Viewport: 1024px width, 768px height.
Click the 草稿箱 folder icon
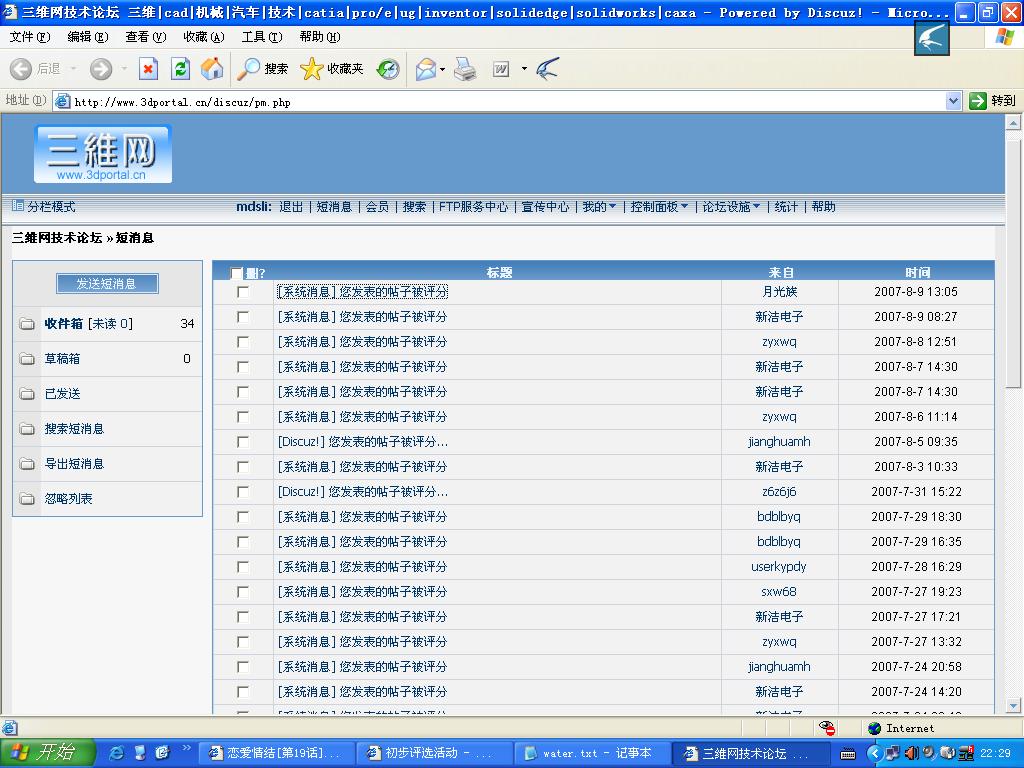(27, 359)
